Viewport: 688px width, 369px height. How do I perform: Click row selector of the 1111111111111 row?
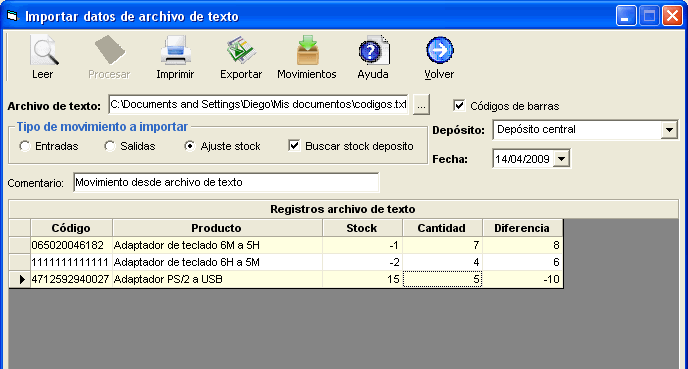[x=20, y=262]
